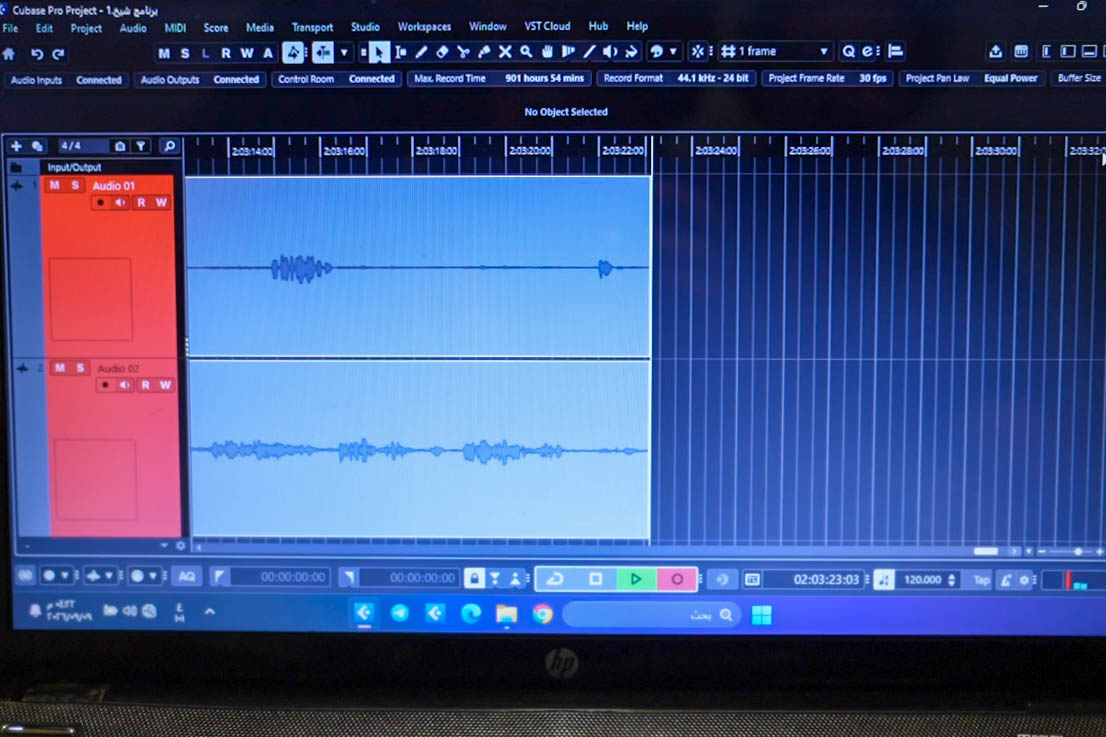Open the MIDI menu

(x=175, y=28)
